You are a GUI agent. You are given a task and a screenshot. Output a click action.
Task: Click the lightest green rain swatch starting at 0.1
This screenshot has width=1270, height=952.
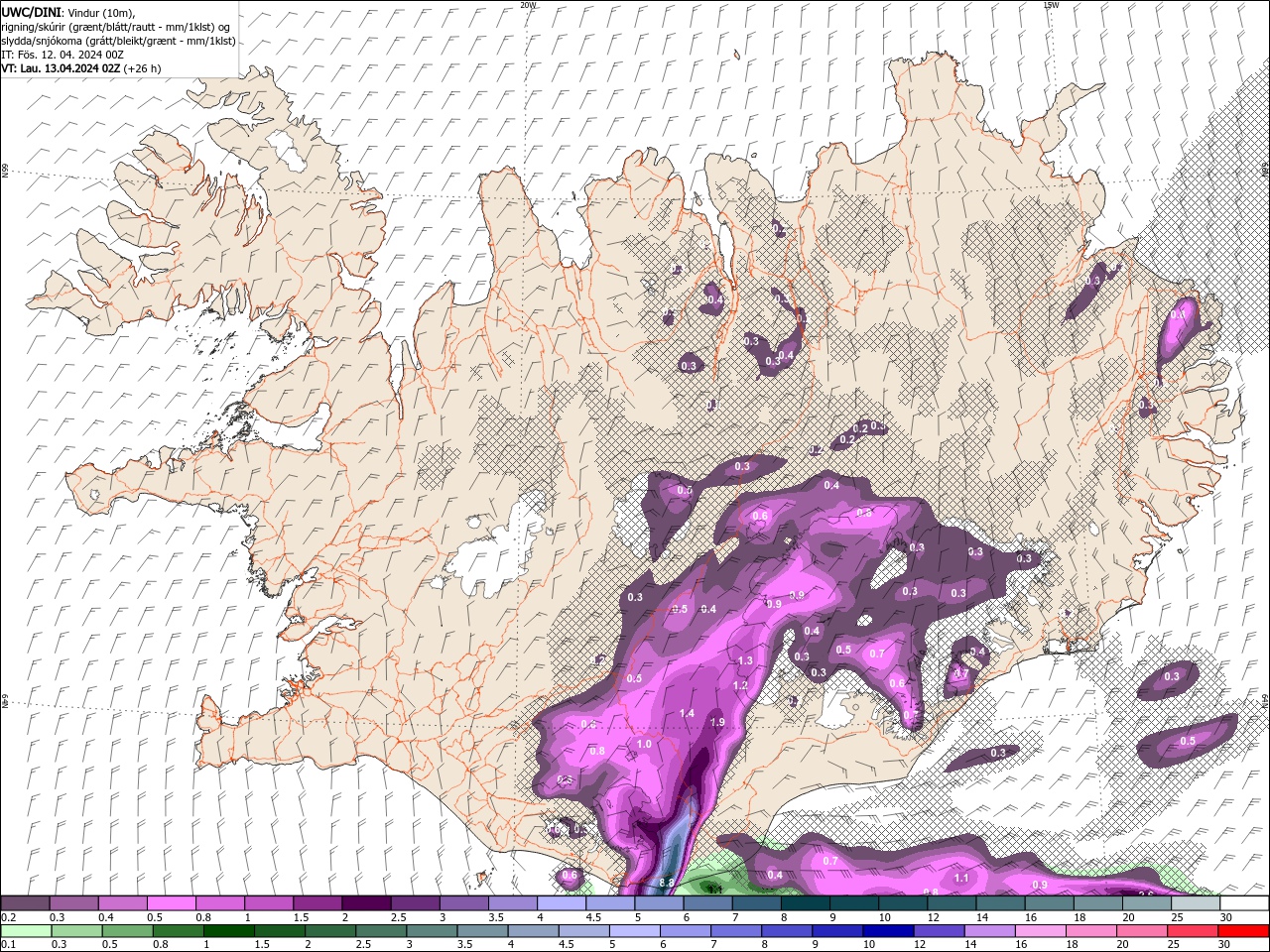pyautogui.click(x=26, y=931)
